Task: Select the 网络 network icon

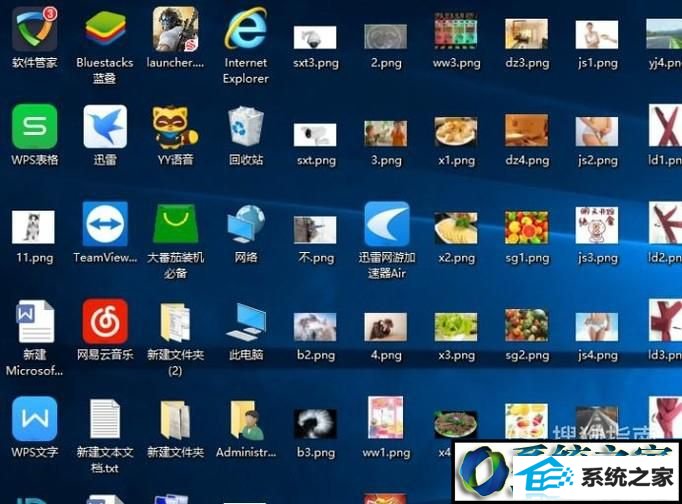Action: tap(246, 224)
